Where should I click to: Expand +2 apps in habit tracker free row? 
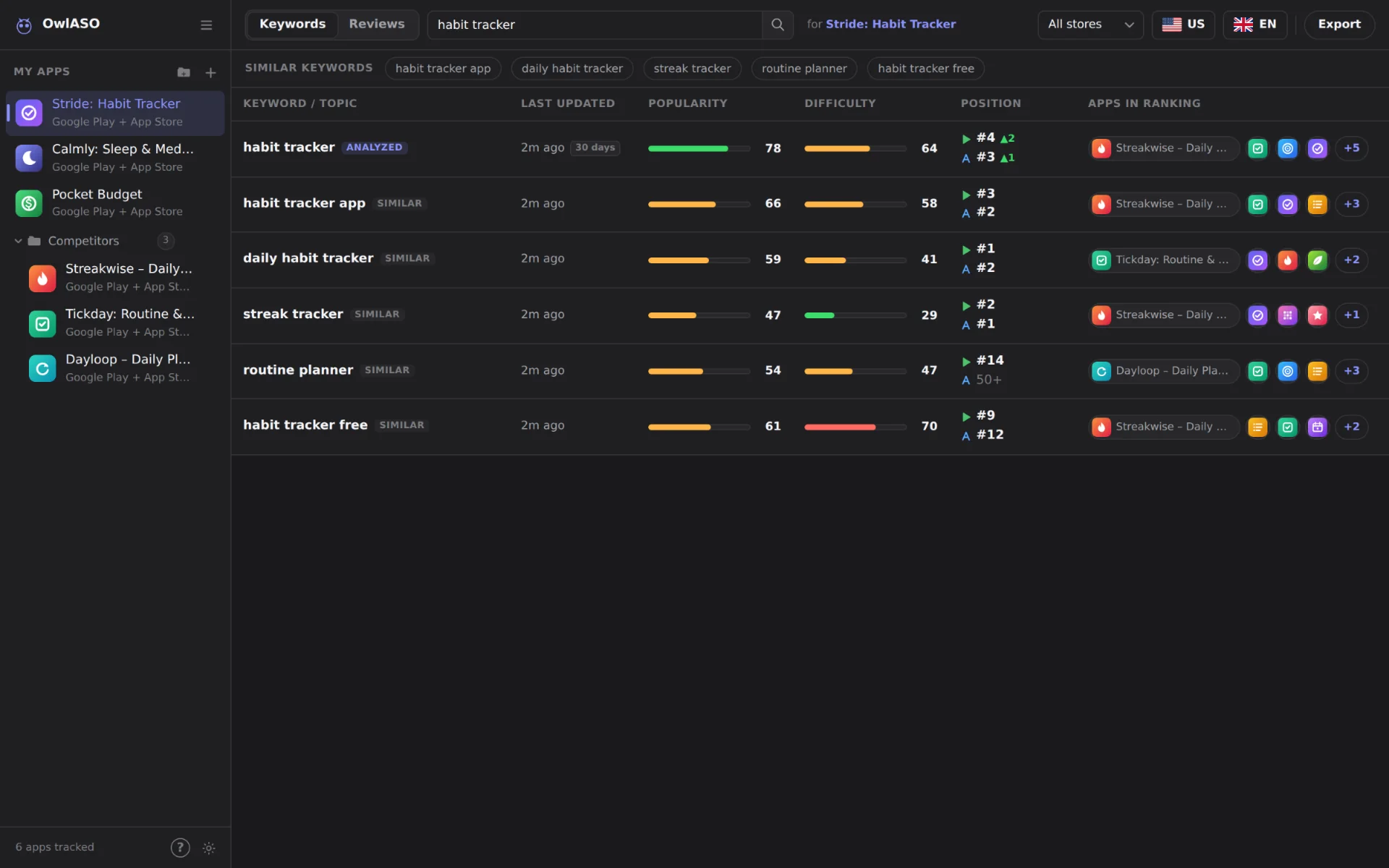click(x=1351, y=427)
